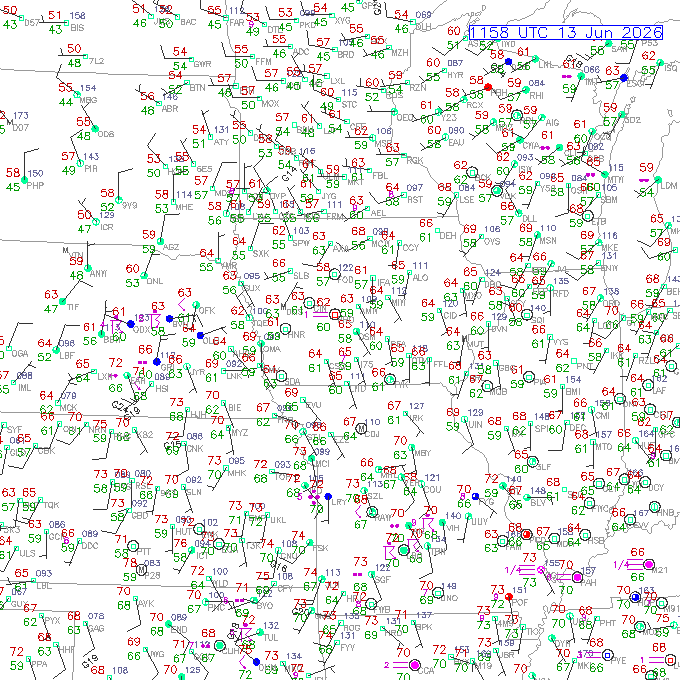Select the green station dot at PHP
Screen dimensions: 680x680
click(x=24, y=180)
